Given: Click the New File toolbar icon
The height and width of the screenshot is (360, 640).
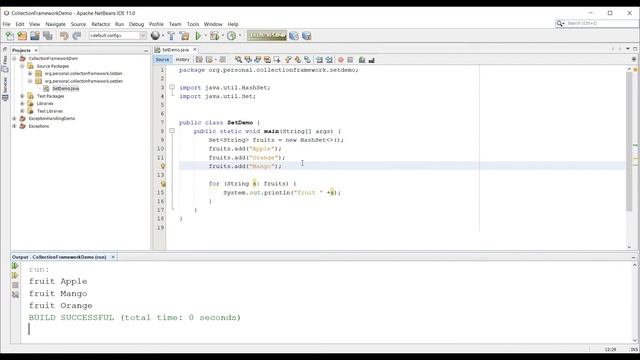Looking at the screenshot, I should click(9, 36).
